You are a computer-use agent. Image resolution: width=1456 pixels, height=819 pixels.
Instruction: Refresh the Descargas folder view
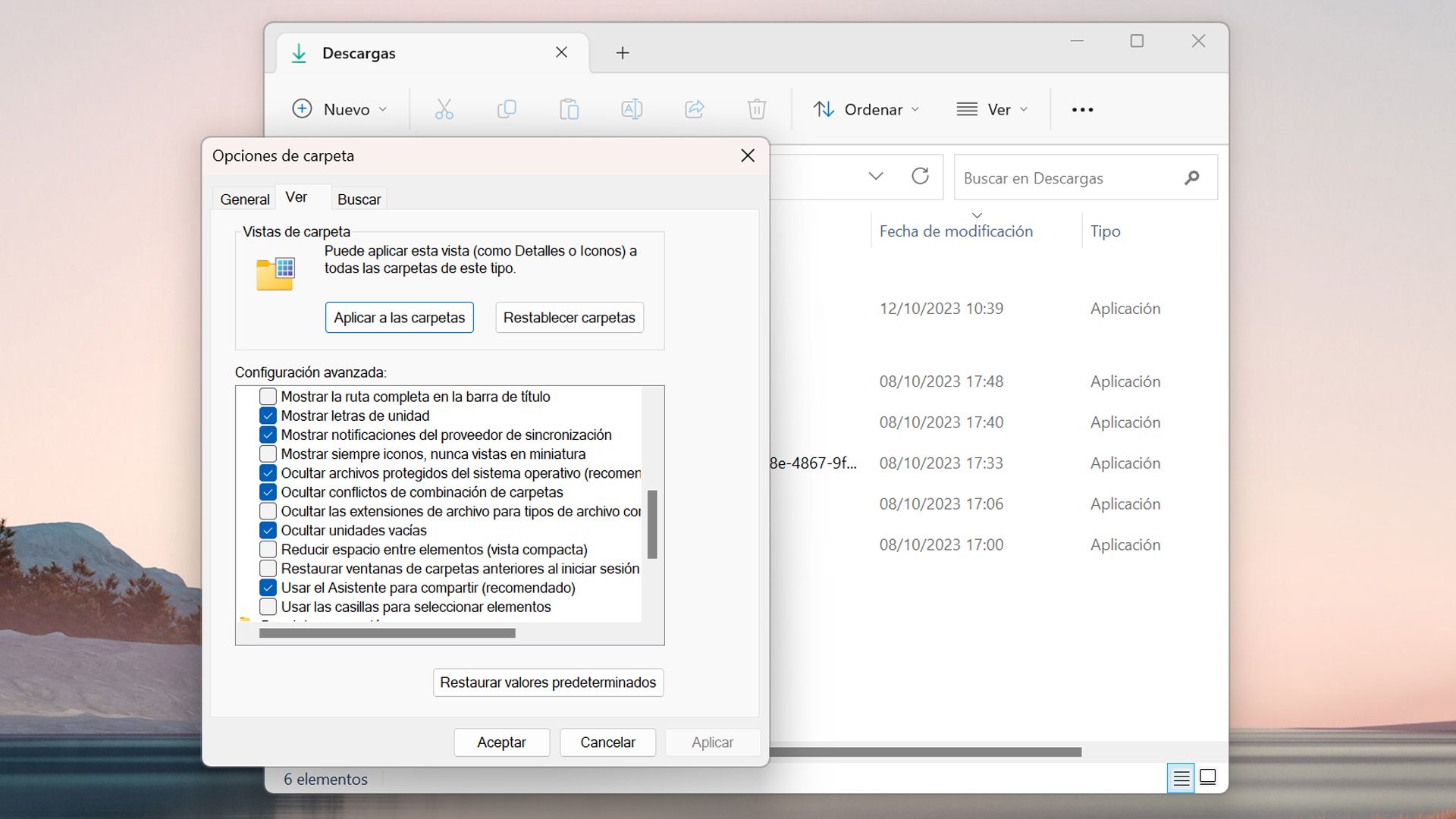click(921, 176)
